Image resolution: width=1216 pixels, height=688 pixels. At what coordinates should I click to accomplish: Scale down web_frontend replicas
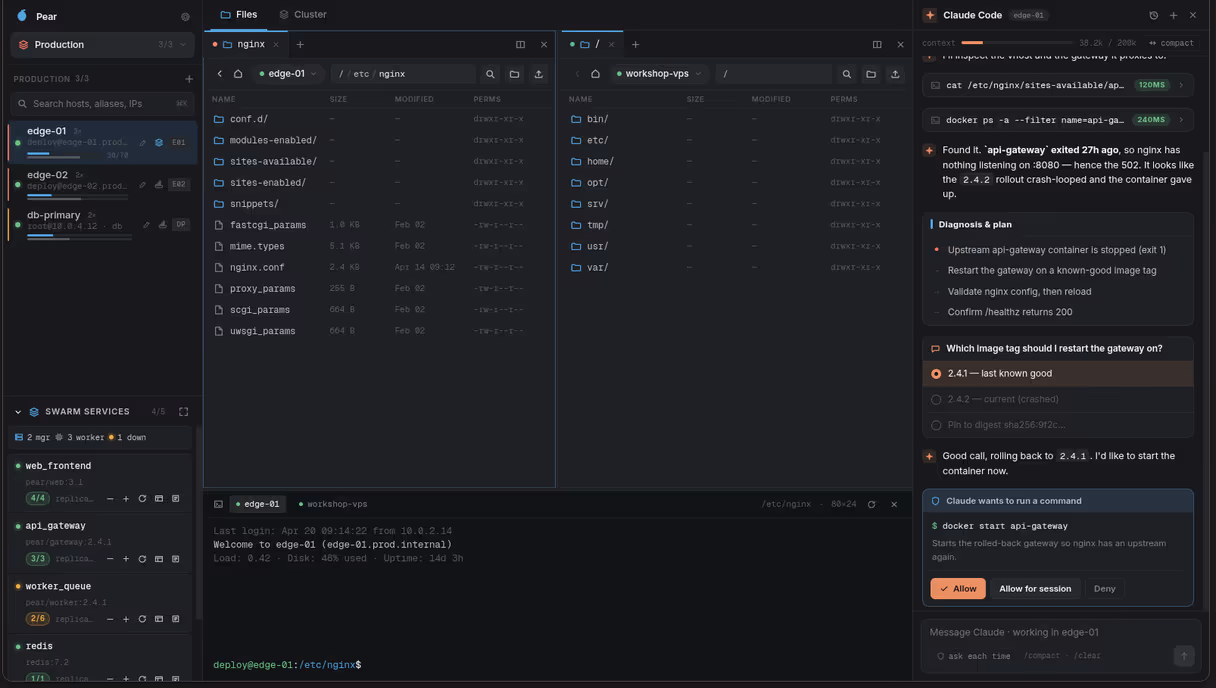pyautogui.click(x=110, y=498)
